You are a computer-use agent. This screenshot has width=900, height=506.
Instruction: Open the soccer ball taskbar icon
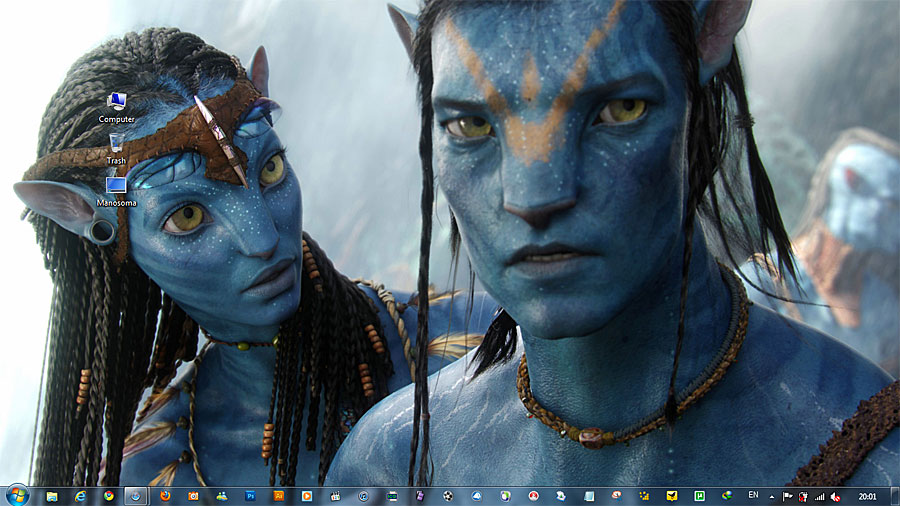(448, 496)
